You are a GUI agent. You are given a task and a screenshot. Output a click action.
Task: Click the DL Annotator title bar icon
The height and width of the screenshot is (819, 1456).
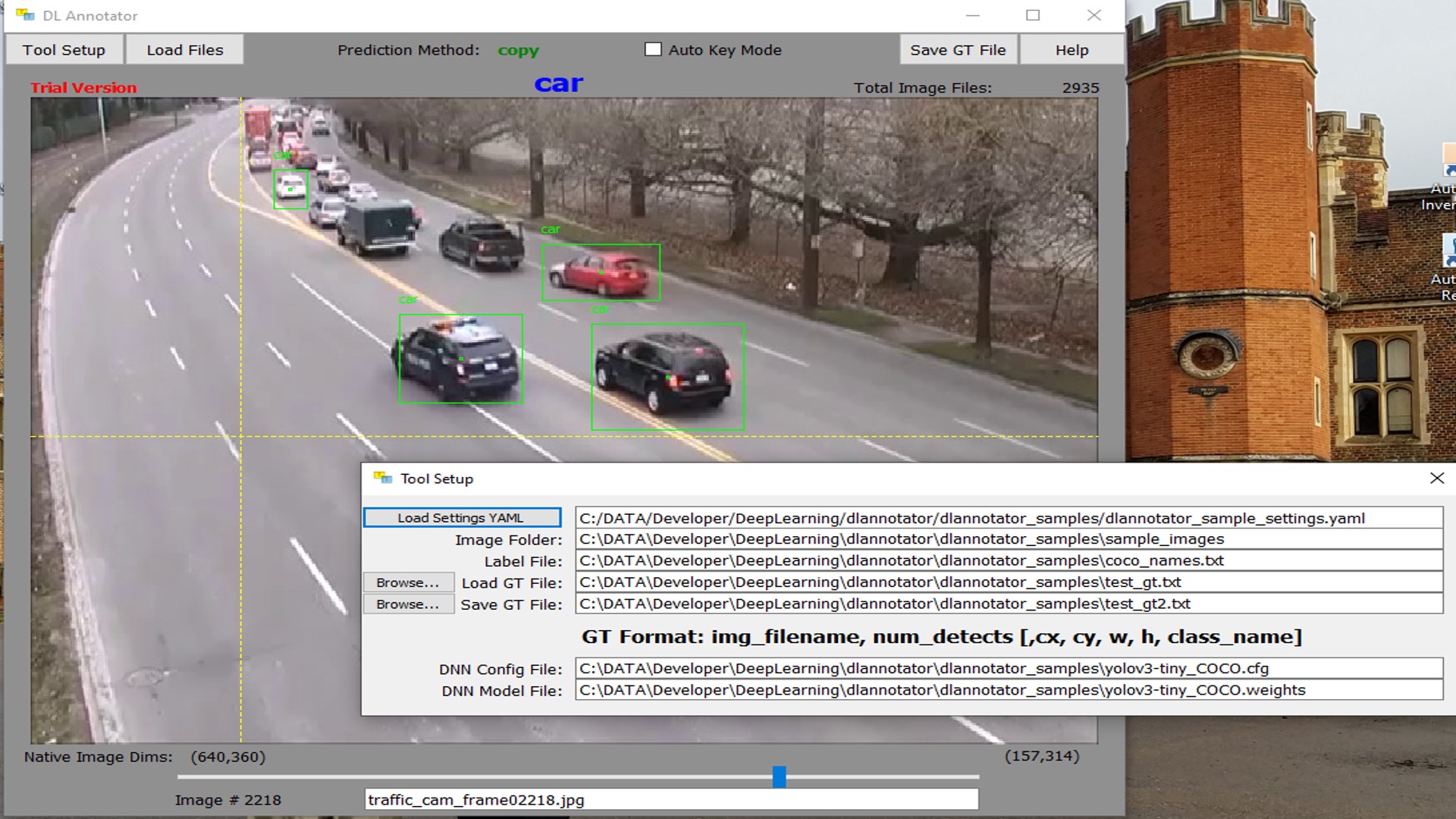pos(25,15)
